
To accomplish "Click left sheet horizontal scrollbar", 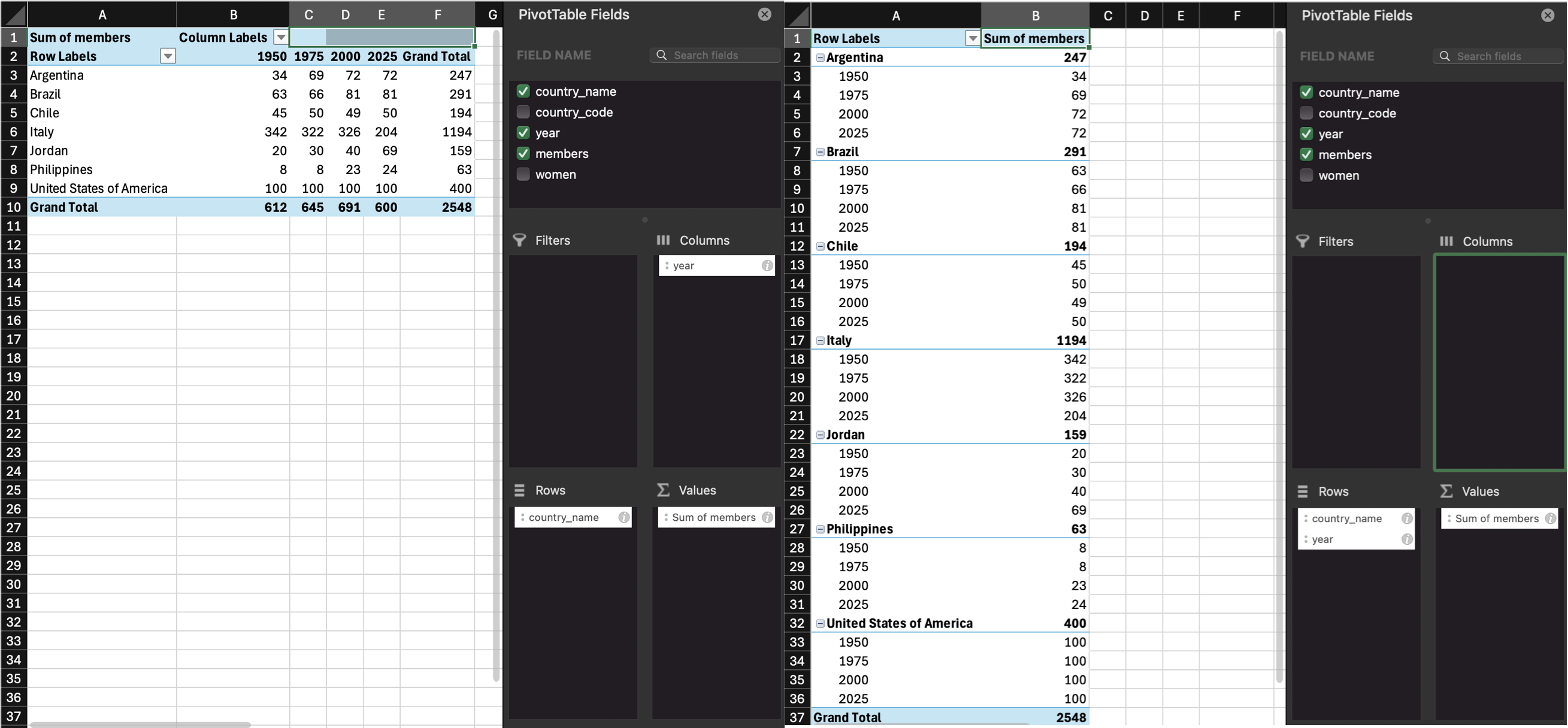I will tap(140, 724).
